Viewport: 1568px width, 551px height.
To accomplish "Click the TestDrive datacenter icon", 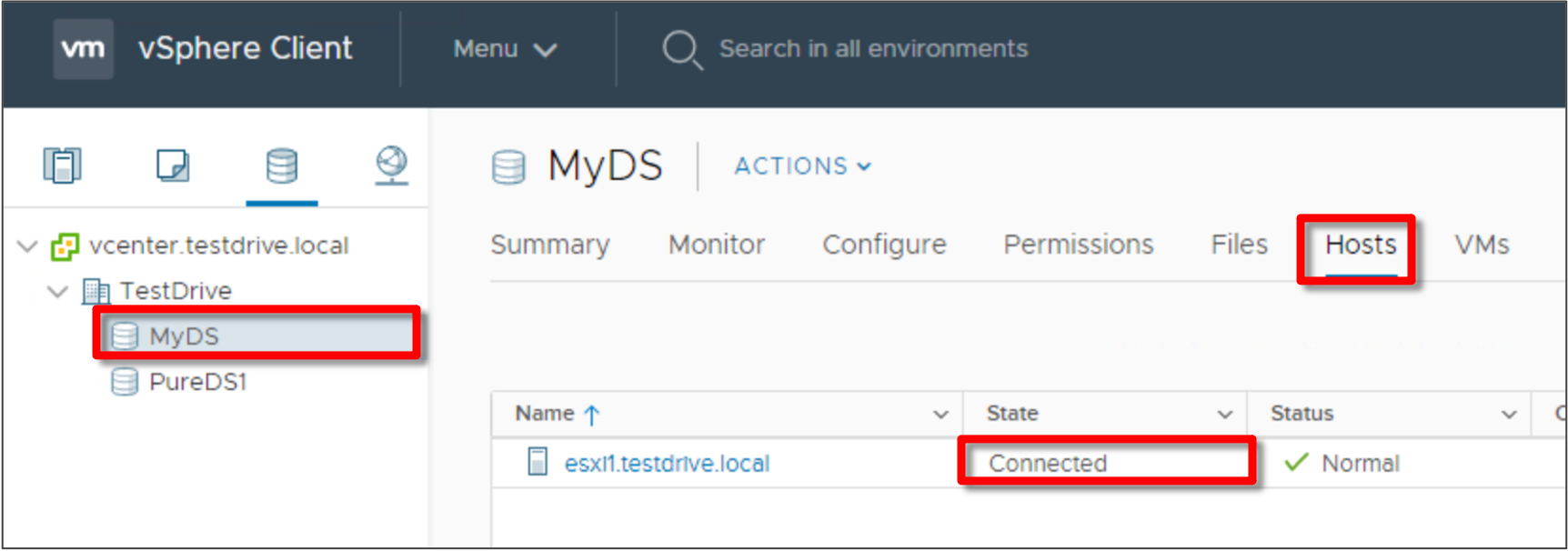I will coord(95,291).
